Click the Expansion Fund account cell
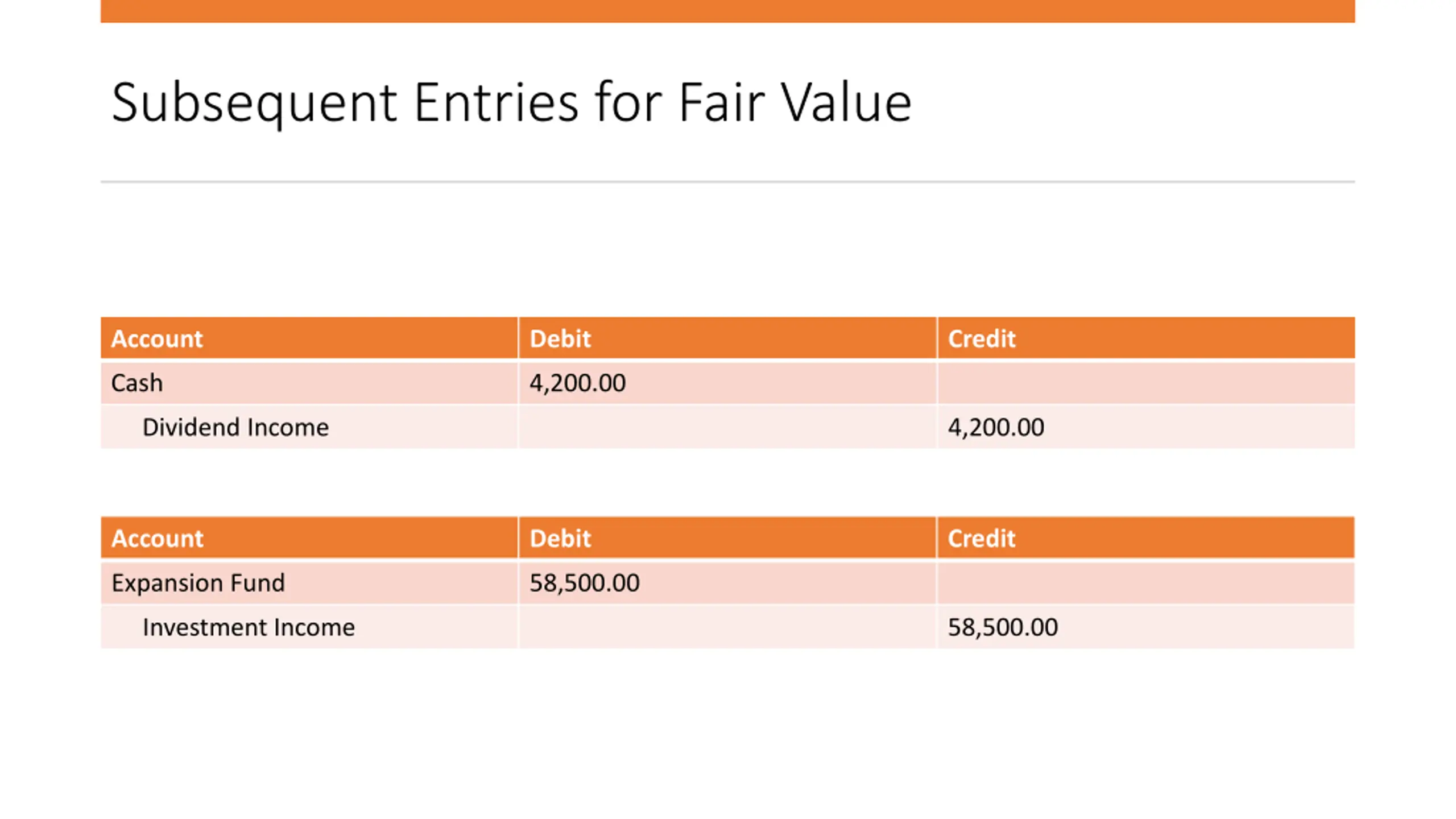The width and height of the screenshot is (1456, 819). coord(309,583)
